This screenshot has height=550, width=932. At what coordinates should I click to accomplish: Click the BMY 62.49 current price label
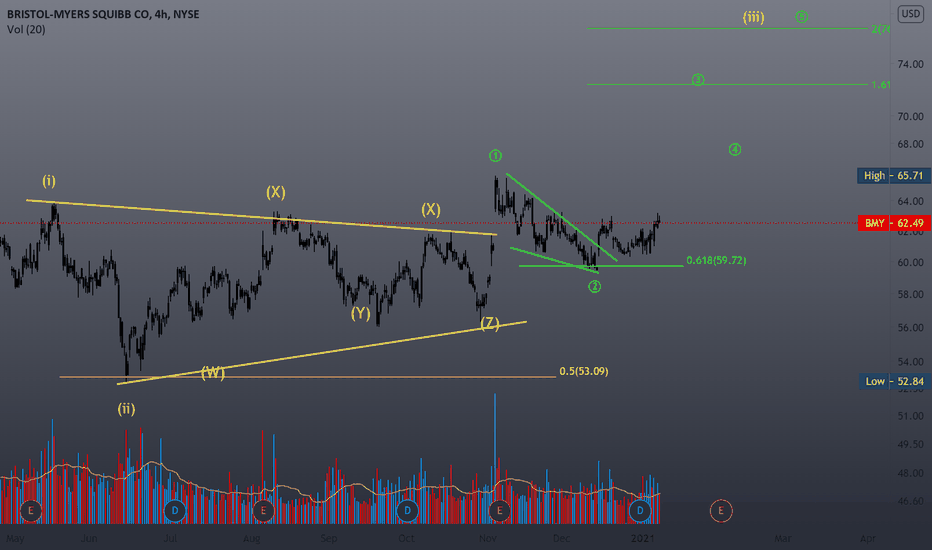pyautogui.click(x=894, y=223)
